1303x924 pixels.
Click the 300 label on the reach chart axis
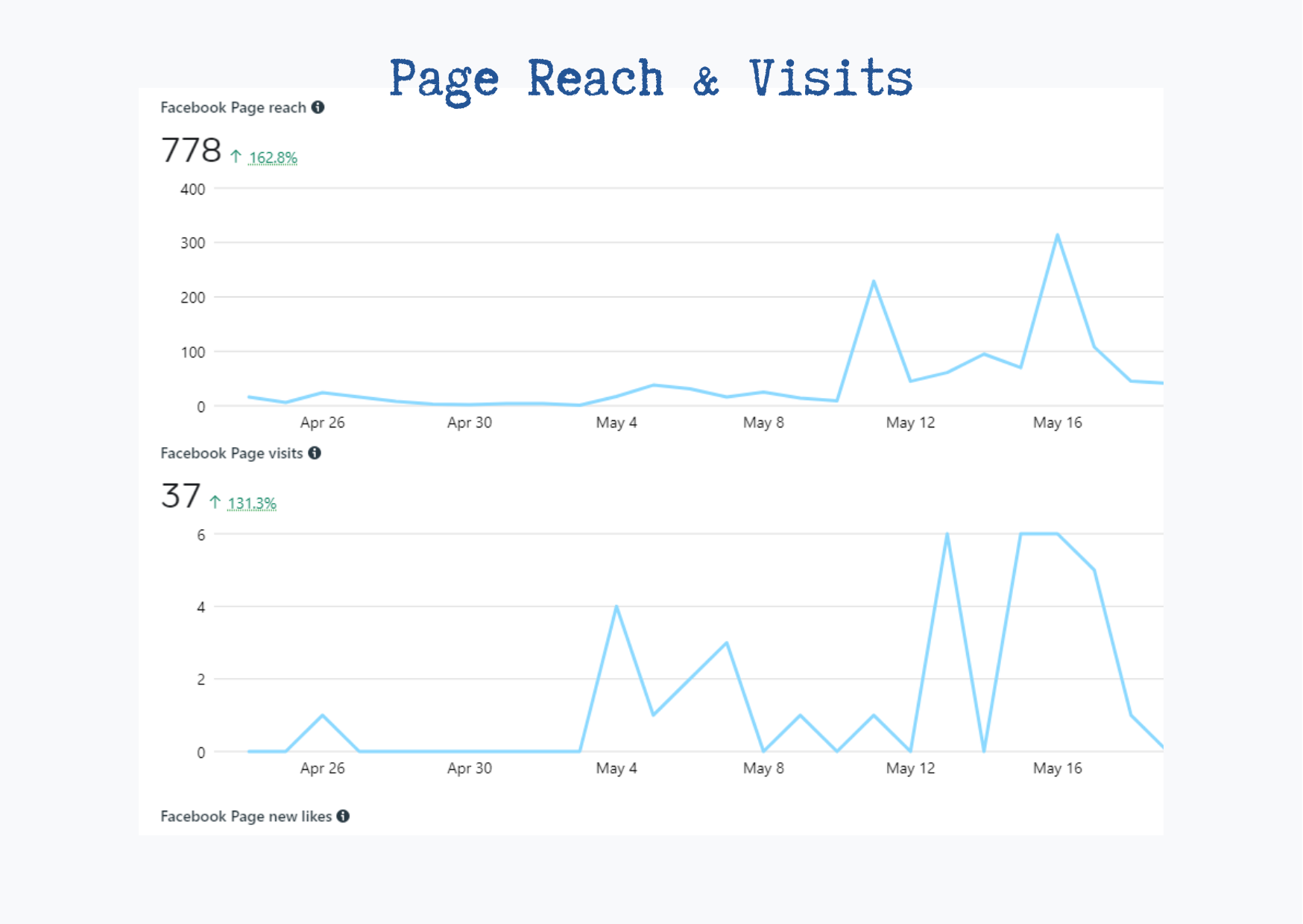(192, 243)
